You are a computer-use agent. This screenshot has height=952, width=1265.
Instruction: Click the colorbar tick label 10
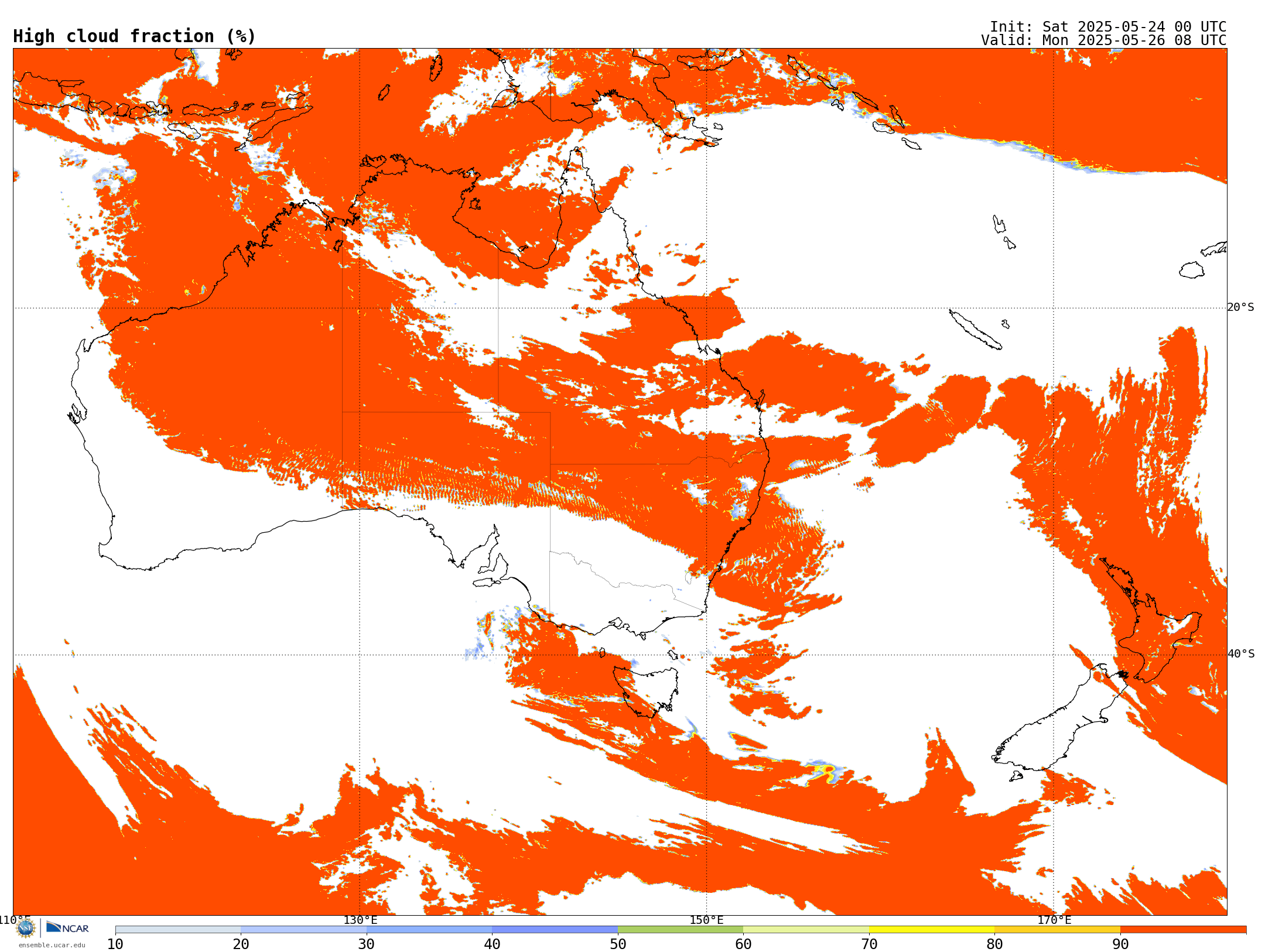(x=115, y=944)
